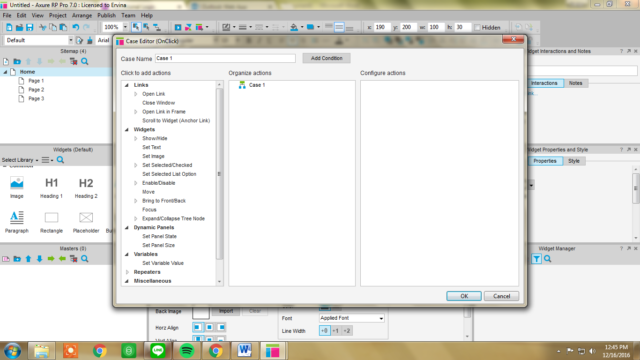Switch to the Notes tab
The image size is (640, 360).
click(576, 83)
